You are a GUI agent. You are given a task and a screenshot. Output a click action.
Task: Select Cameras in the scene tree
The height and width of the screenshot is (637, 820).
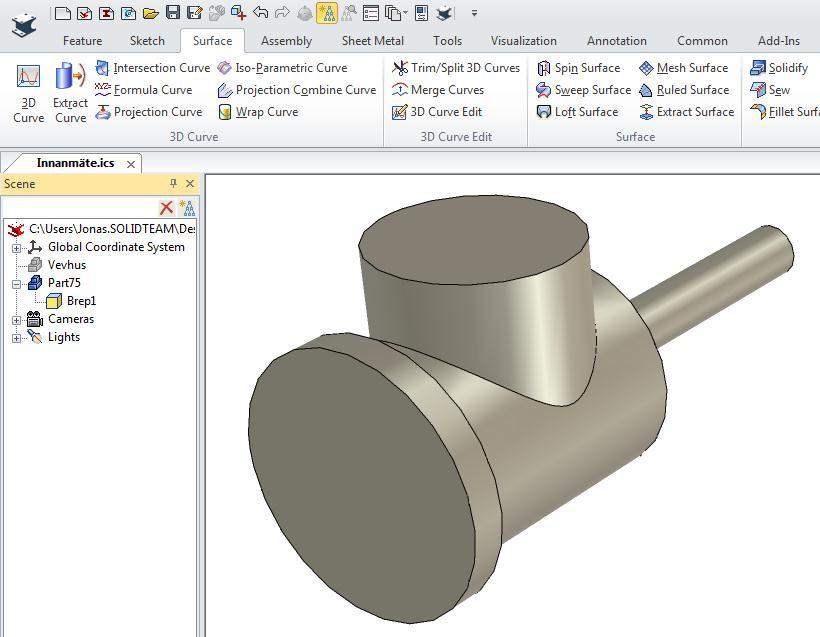point(71,319)
